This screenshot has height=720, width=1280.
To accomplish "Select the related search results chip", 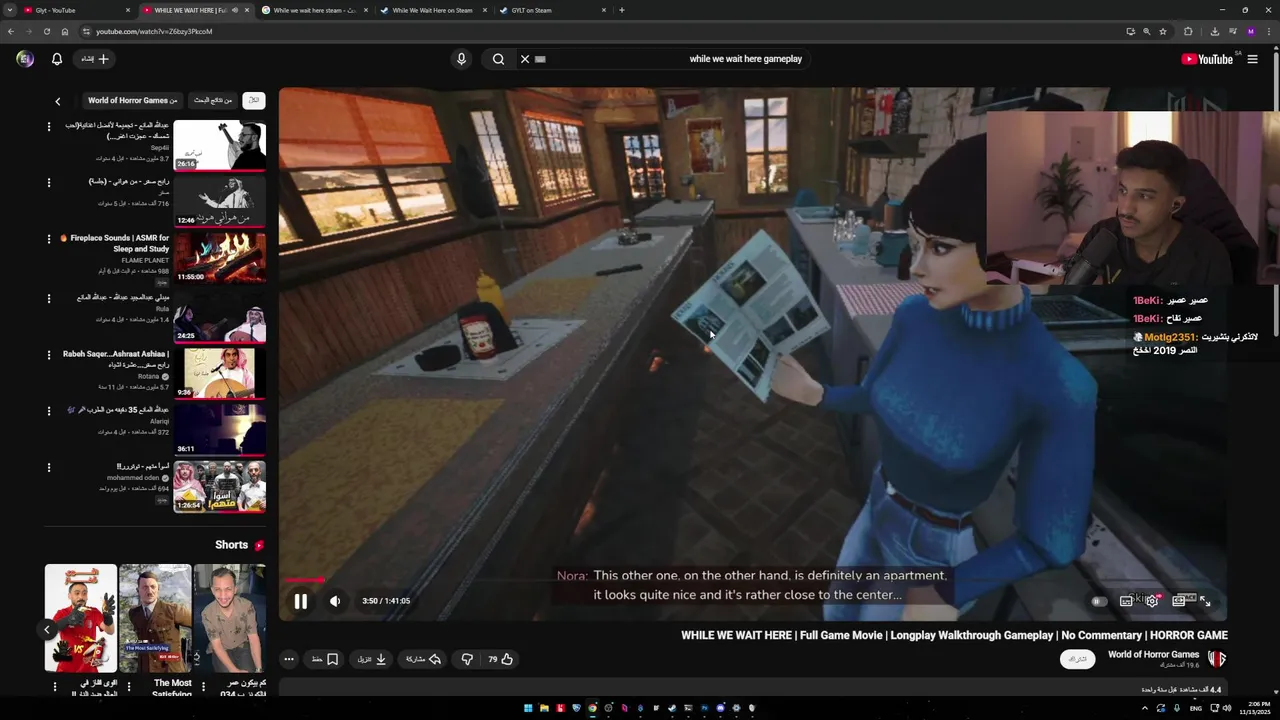I will (213, 100).
